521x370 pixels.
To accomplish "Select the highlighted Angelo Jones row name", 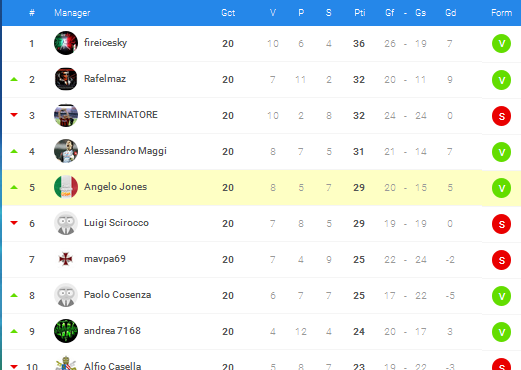I will (115, 187).
